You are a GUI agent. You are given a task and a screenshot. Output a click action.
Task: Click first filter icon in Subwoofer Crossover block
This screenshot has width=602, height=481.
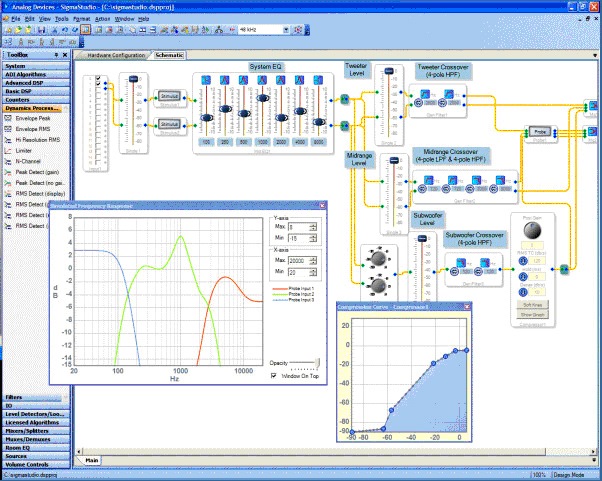(461, 263)
